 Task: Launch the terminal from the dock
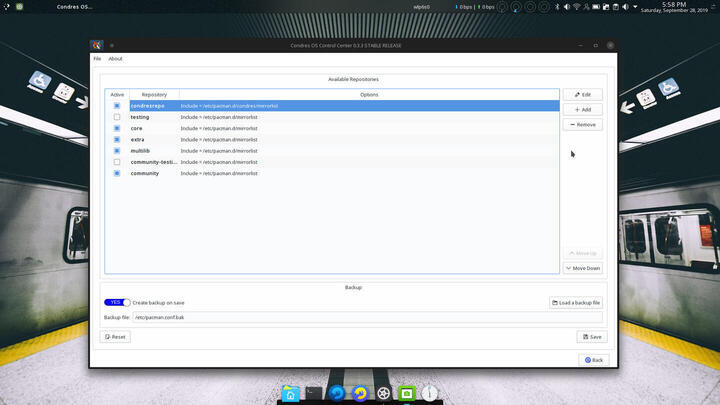coord(314,394)
